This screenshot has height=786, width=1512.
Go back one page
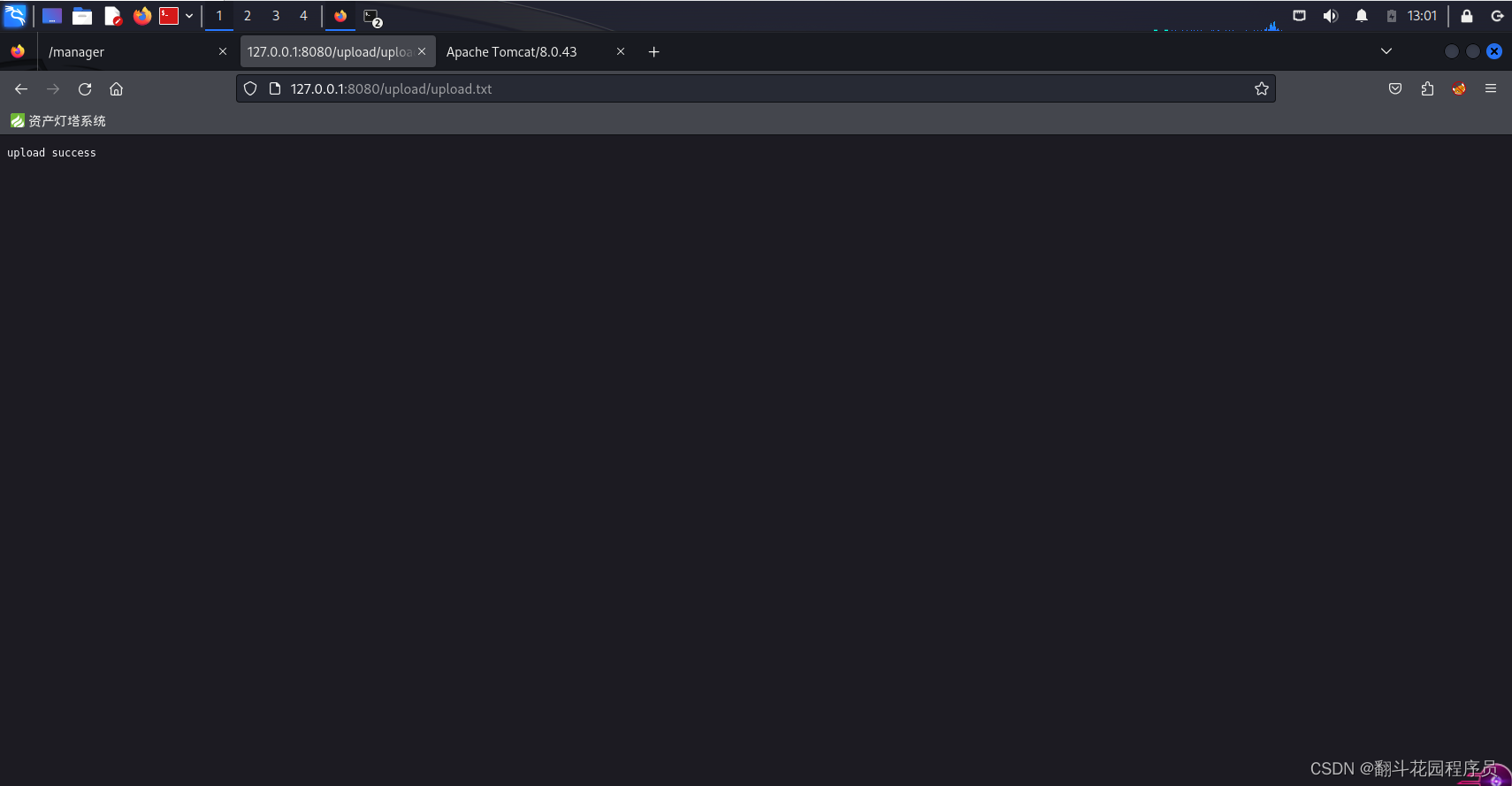coord(21,88)
